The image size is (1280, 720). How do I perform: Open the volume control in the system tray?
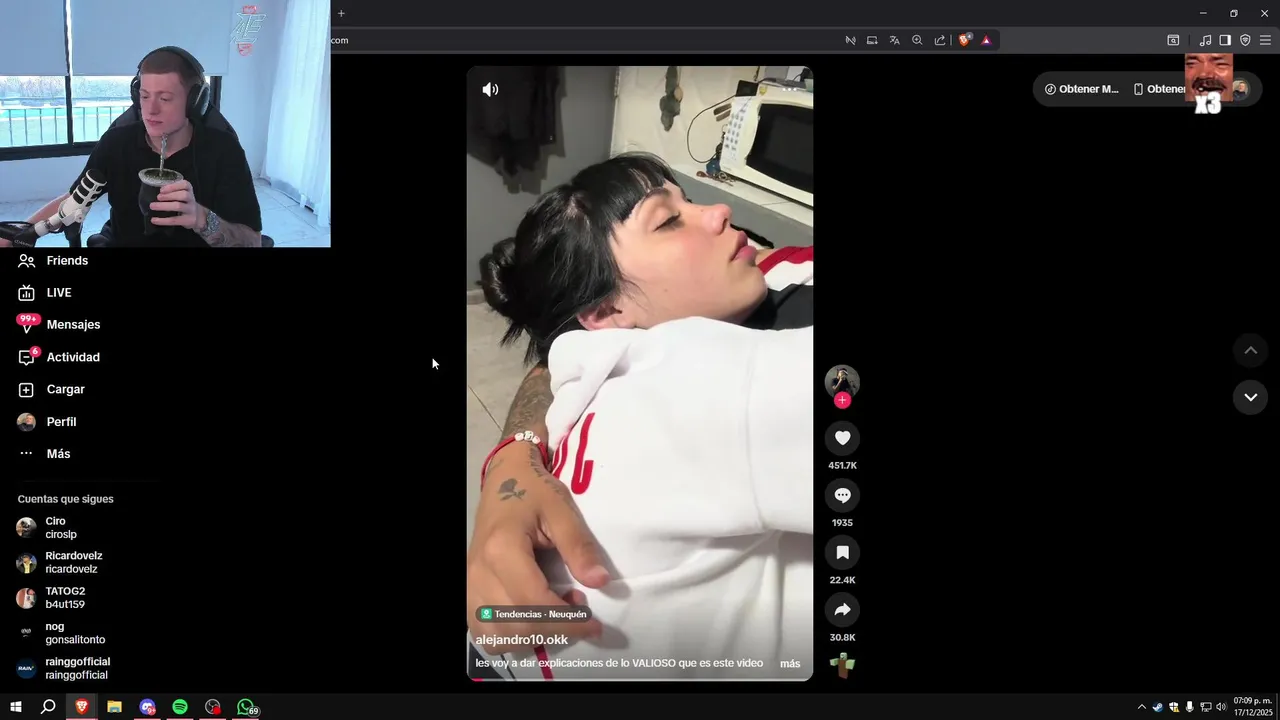pos(1221,707)
